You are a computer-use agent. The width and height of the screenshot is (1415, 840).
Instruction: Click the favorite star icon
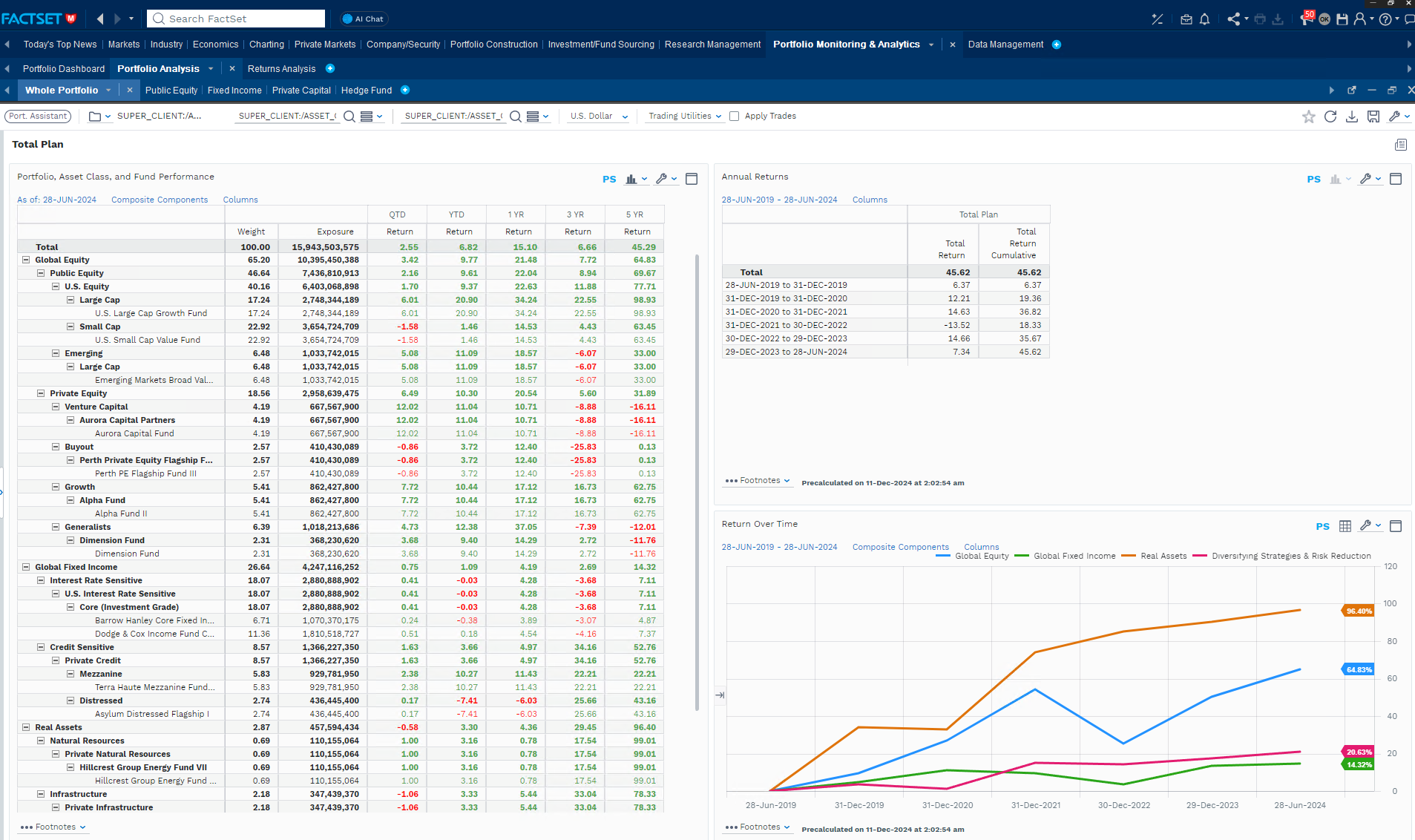1309,117
